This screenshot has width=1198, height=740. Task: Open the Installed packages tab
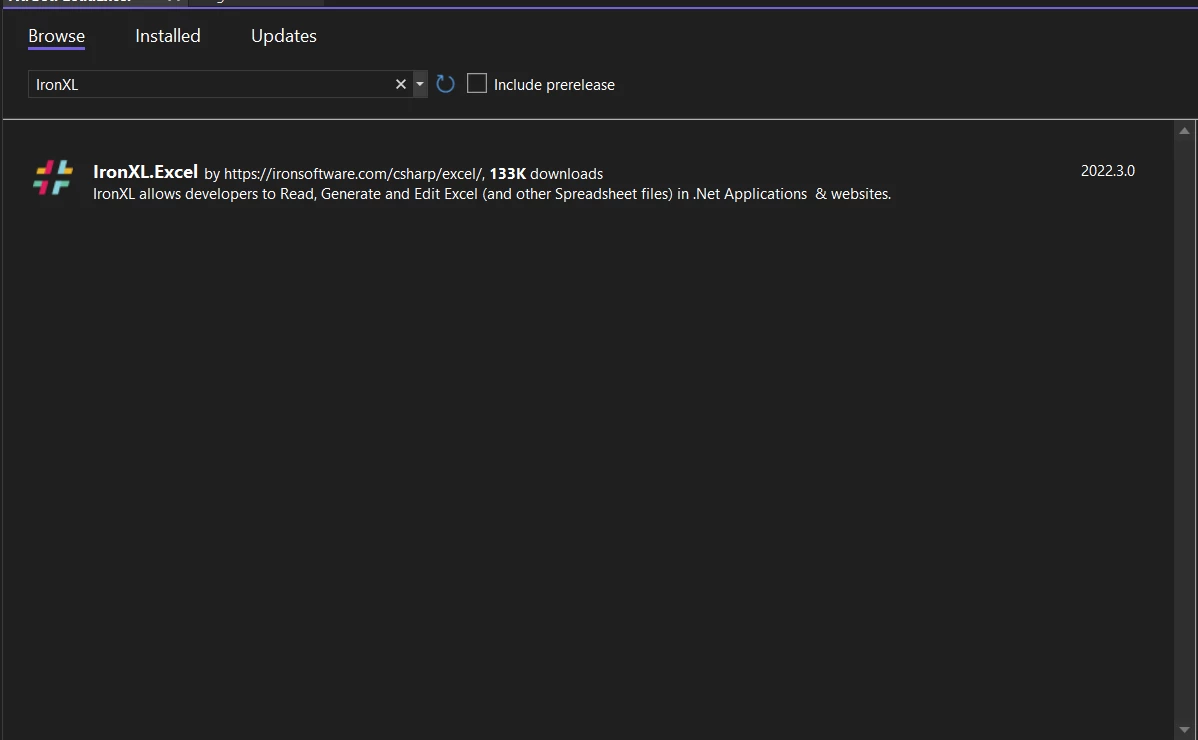coord(168,36)
